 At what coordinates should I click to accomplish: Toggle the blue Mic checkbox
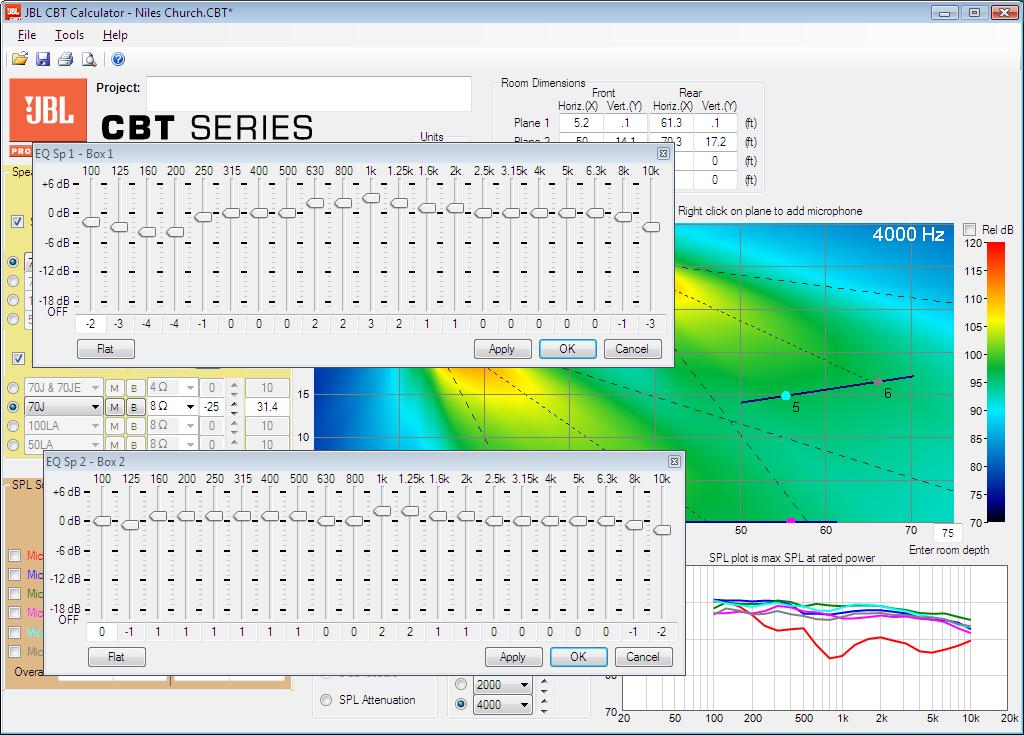pos(14,574)
